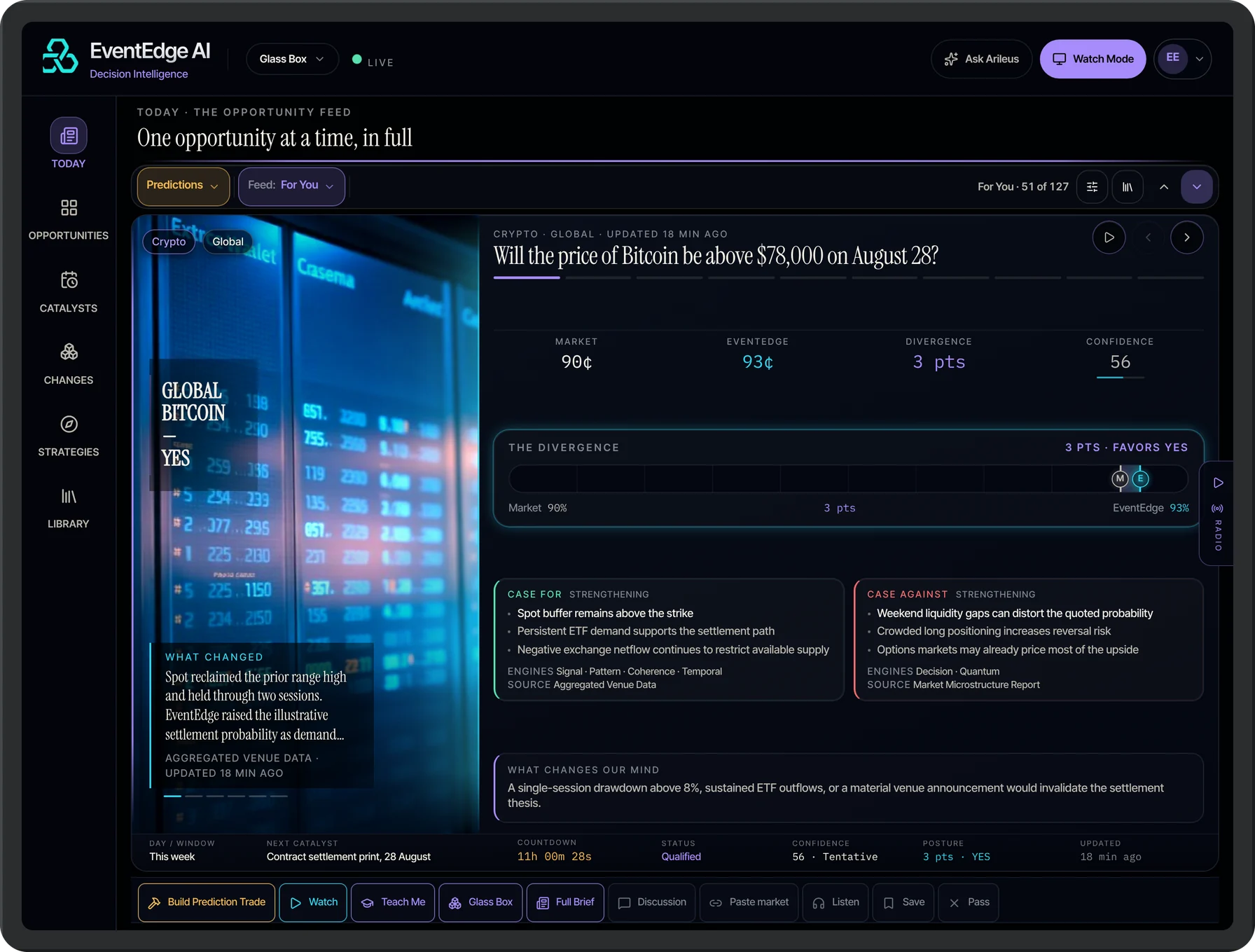Open the Predictions dropdown

183,186
